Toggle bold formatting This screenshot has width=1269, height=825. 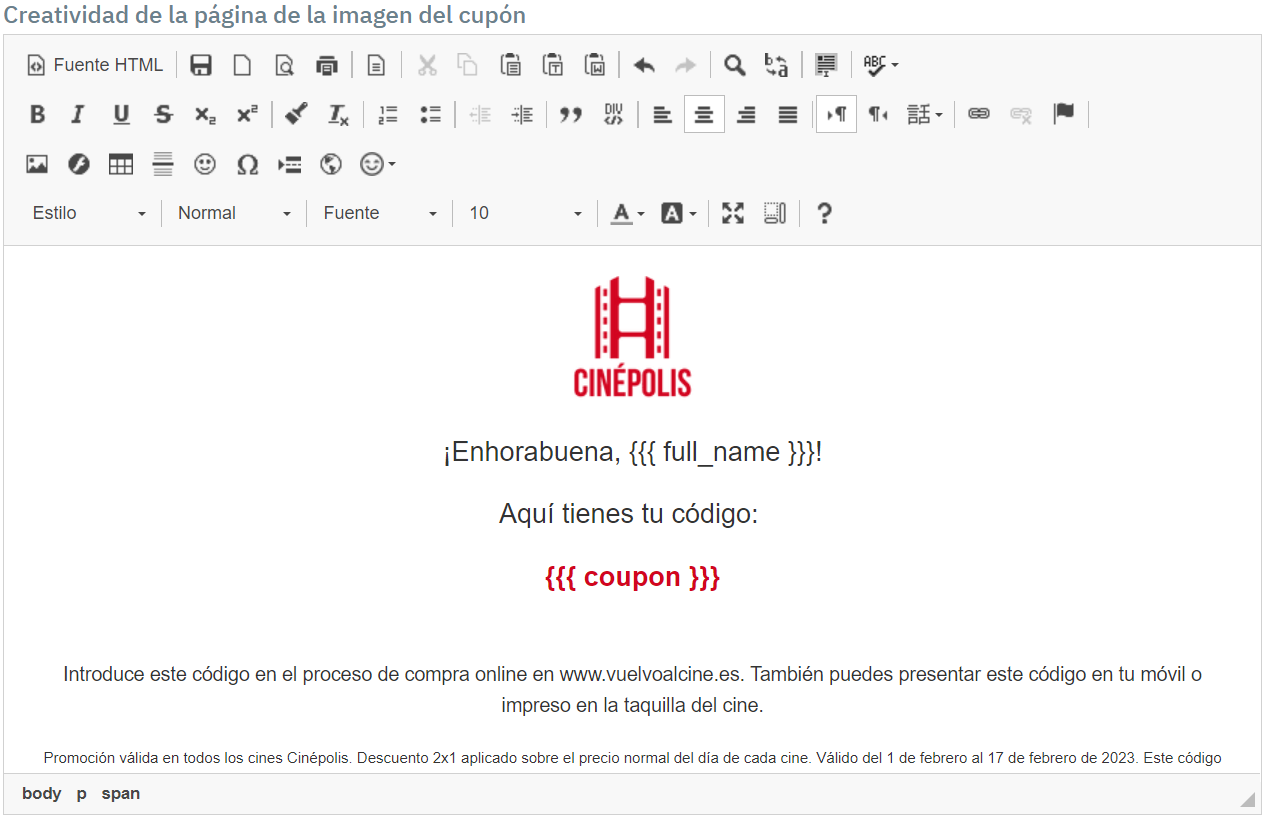click(37, 114)
